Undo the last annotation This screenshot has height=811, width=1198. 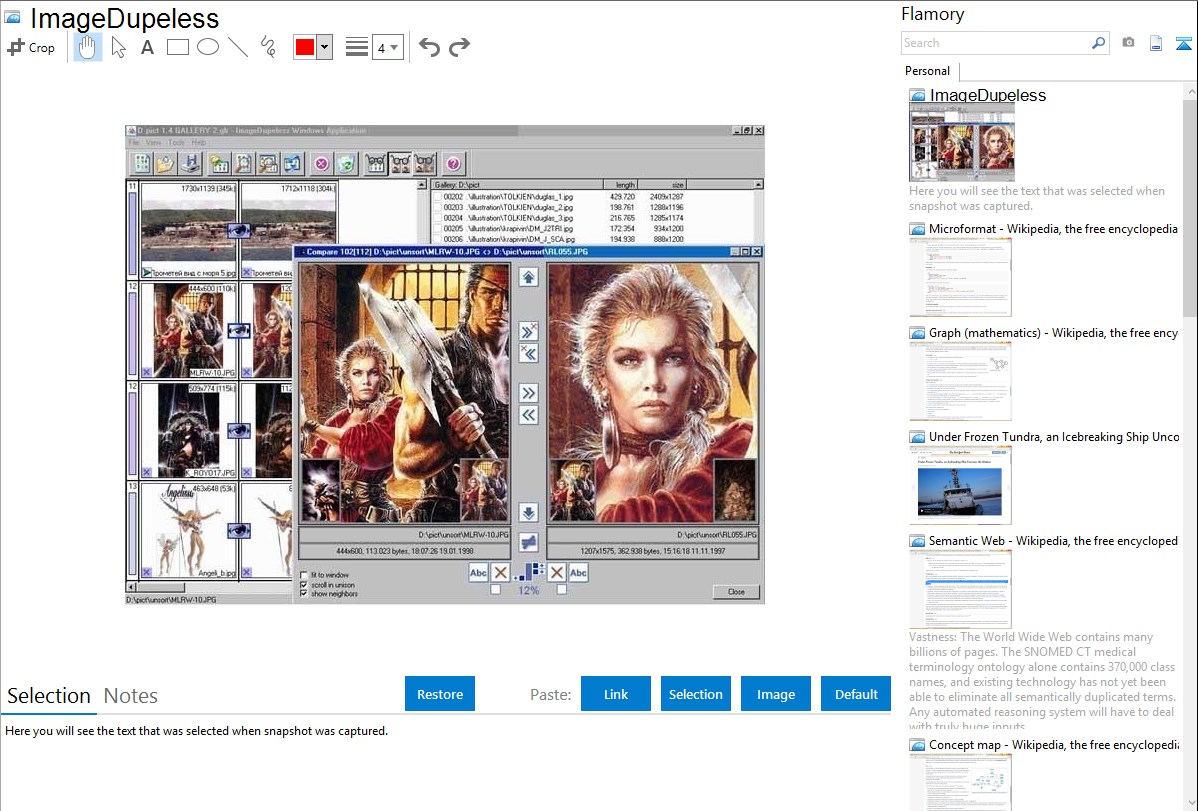click(x=429, y=47)
